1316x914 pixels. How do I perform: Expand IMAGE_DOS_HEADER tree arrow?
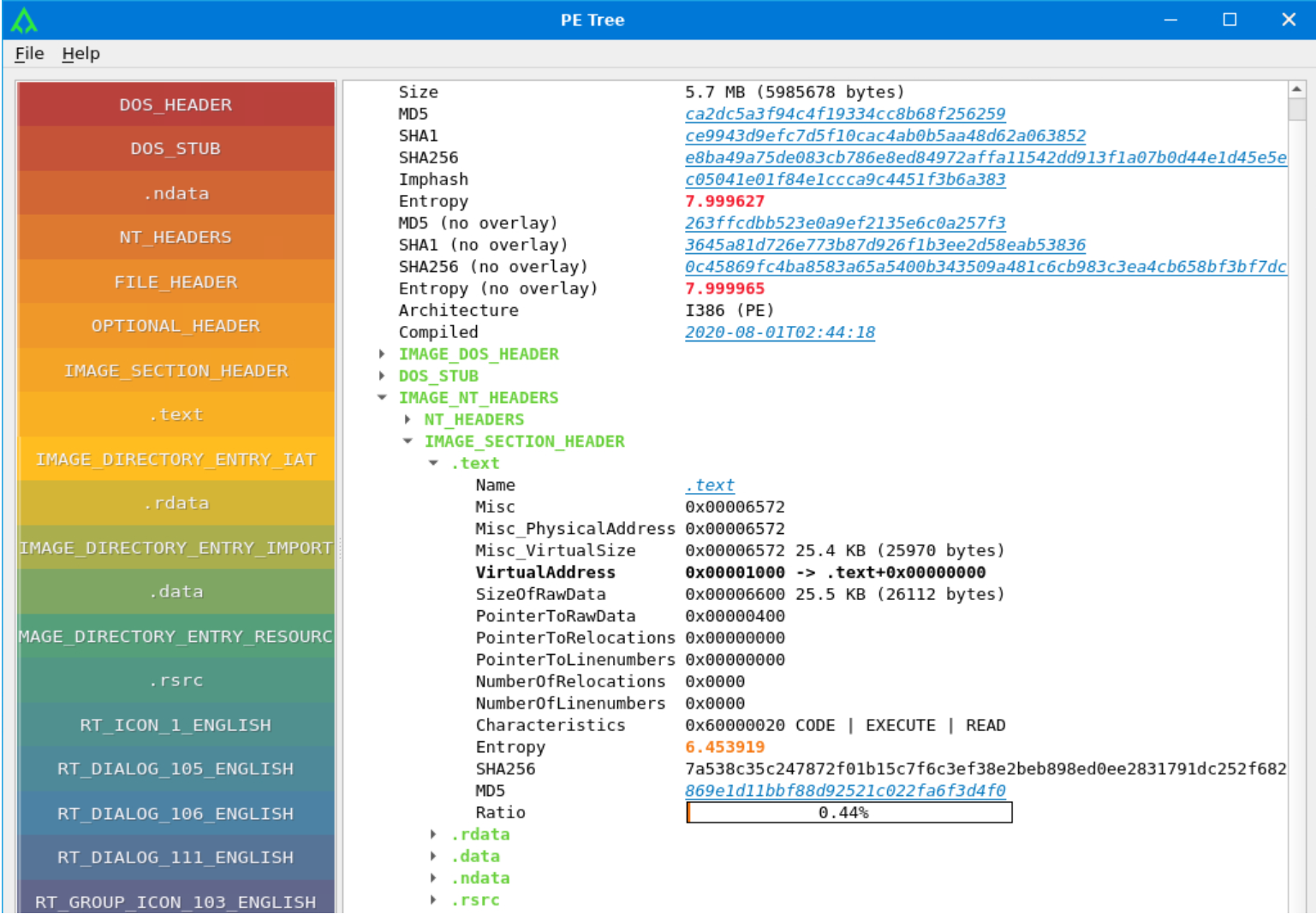coord(382,354)
